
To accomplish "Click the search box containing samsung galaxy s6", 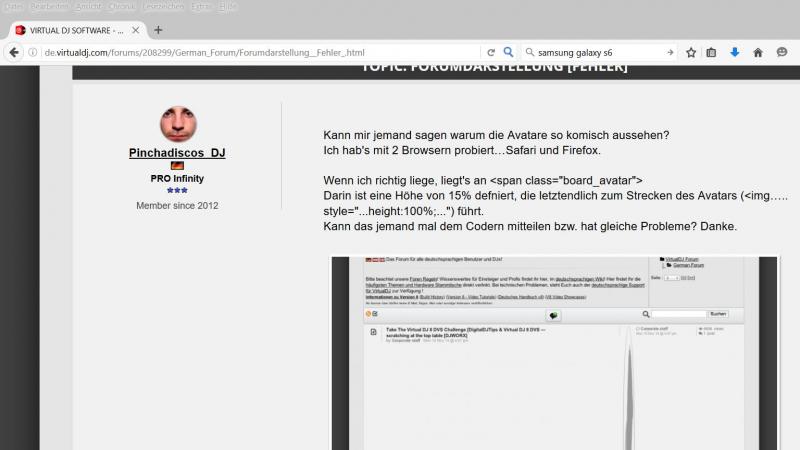I will tap(599, 52).
